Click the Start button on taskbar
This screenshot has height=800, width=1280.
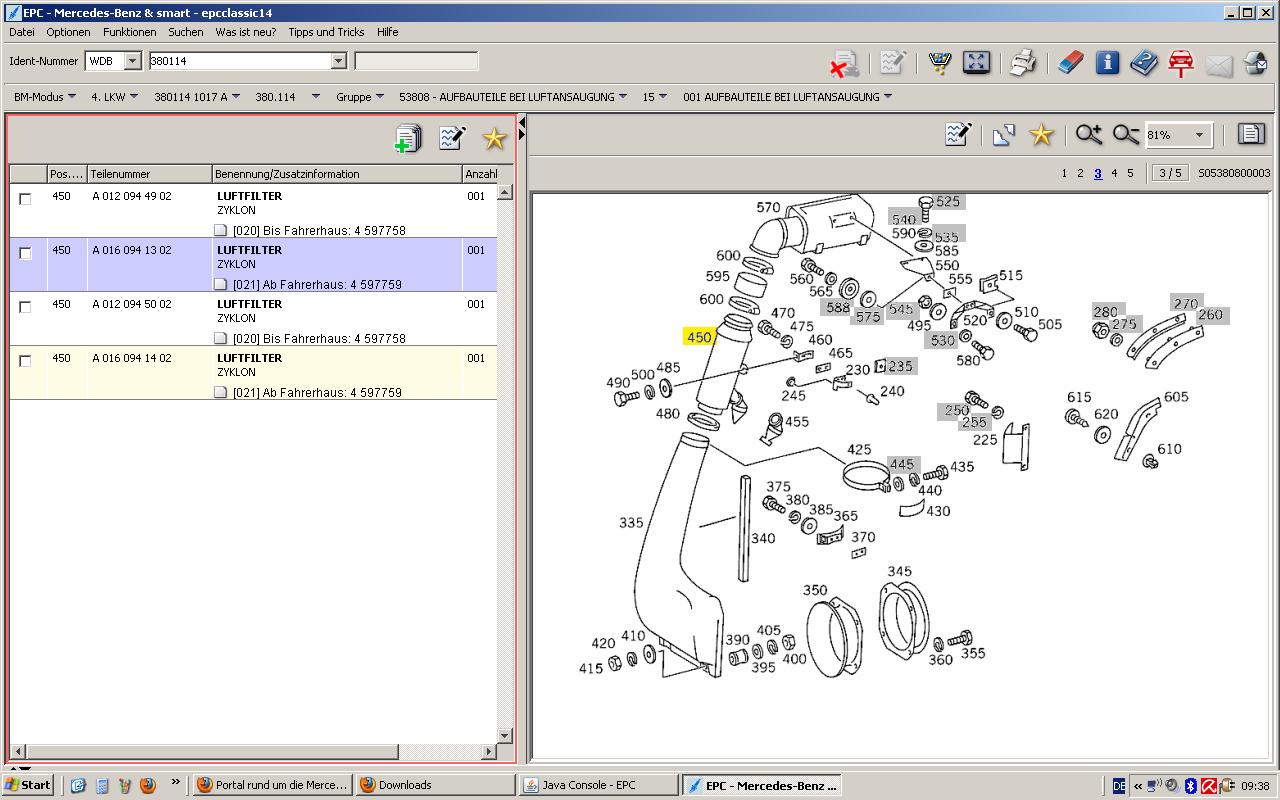pyautogui.click(x=27, y=785)
